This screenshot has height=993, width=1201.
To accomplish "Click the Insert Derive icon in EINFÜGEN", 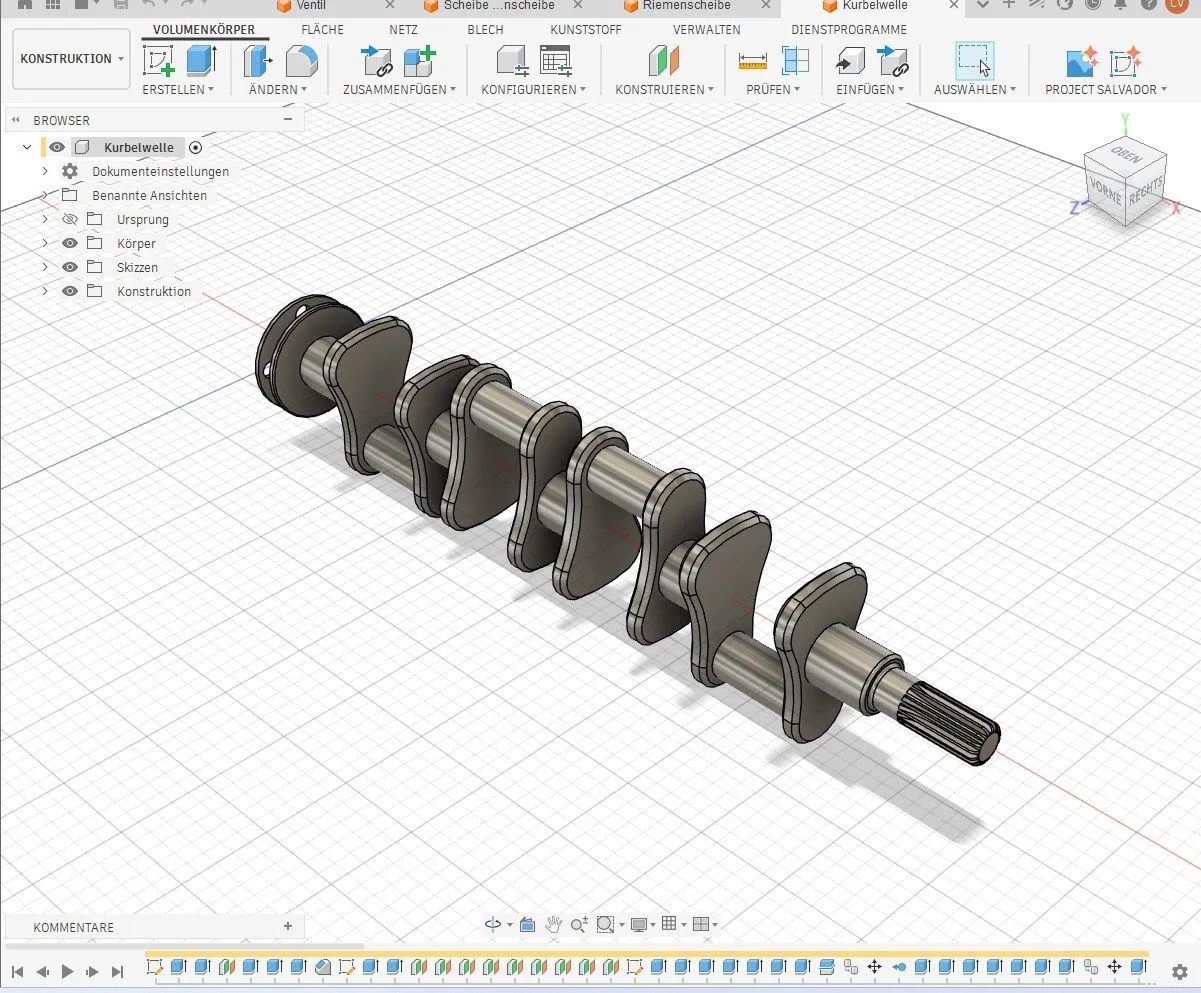I will click(x=851, y=62).
